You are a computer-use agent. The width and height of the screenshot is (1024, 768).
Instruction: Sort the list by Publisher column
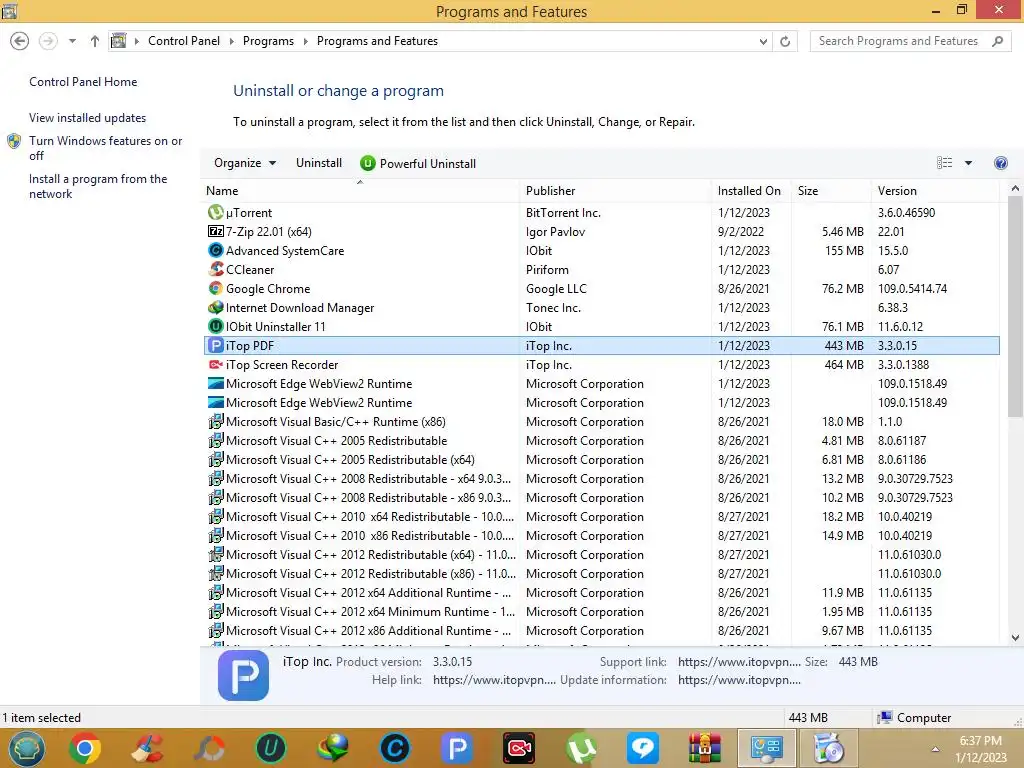[615, 191]
